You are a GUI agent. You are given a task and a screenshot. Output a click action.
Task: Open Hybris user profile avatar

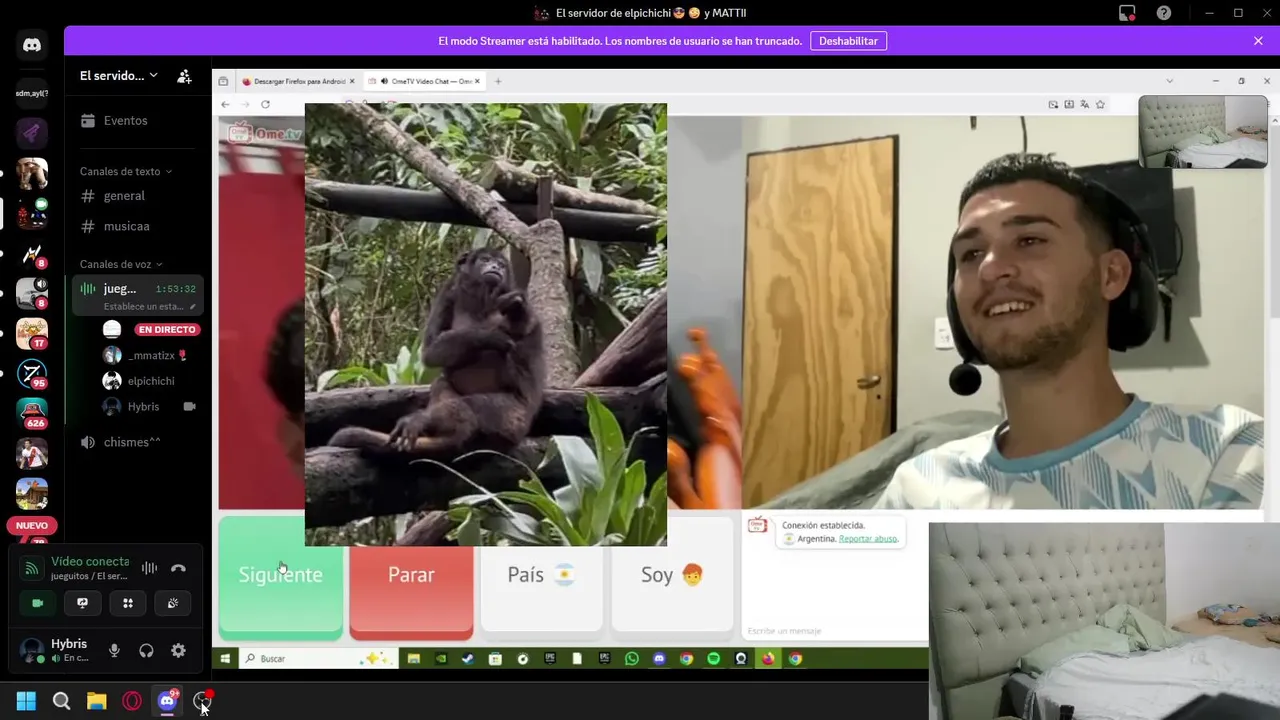point(32,650)
